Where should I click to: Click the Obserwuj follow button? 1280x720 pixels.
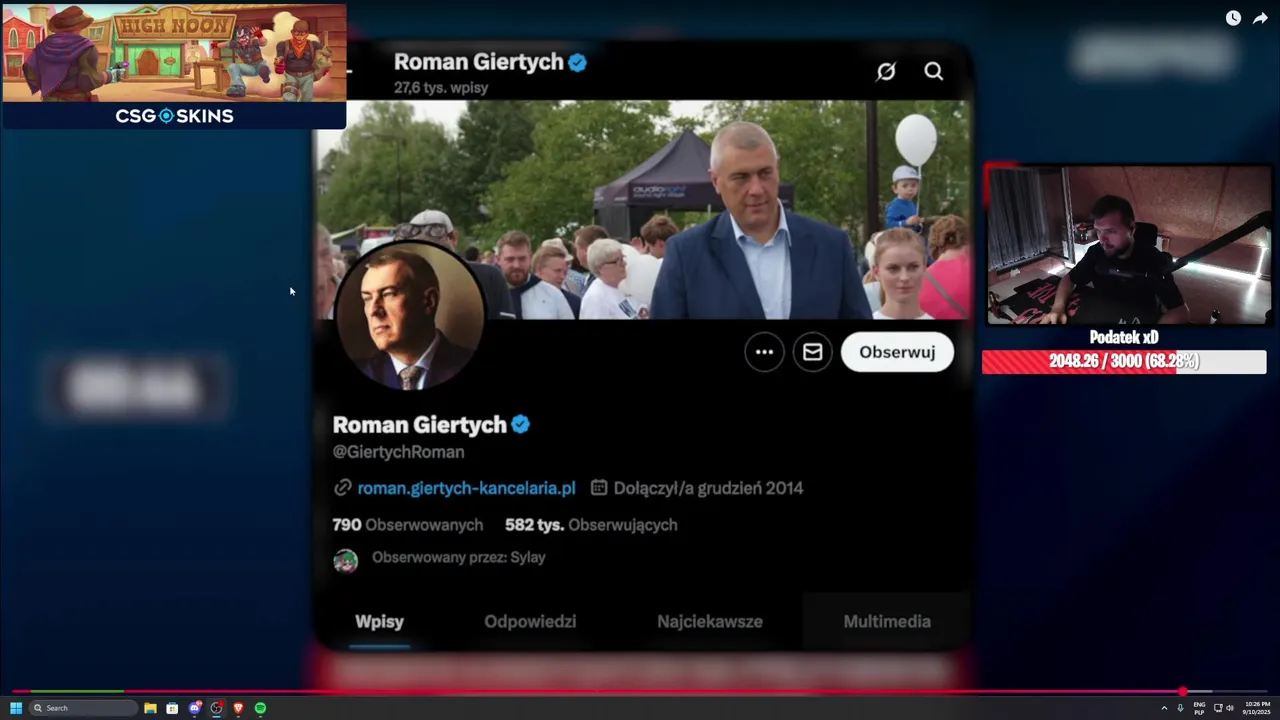coord(897,352)
